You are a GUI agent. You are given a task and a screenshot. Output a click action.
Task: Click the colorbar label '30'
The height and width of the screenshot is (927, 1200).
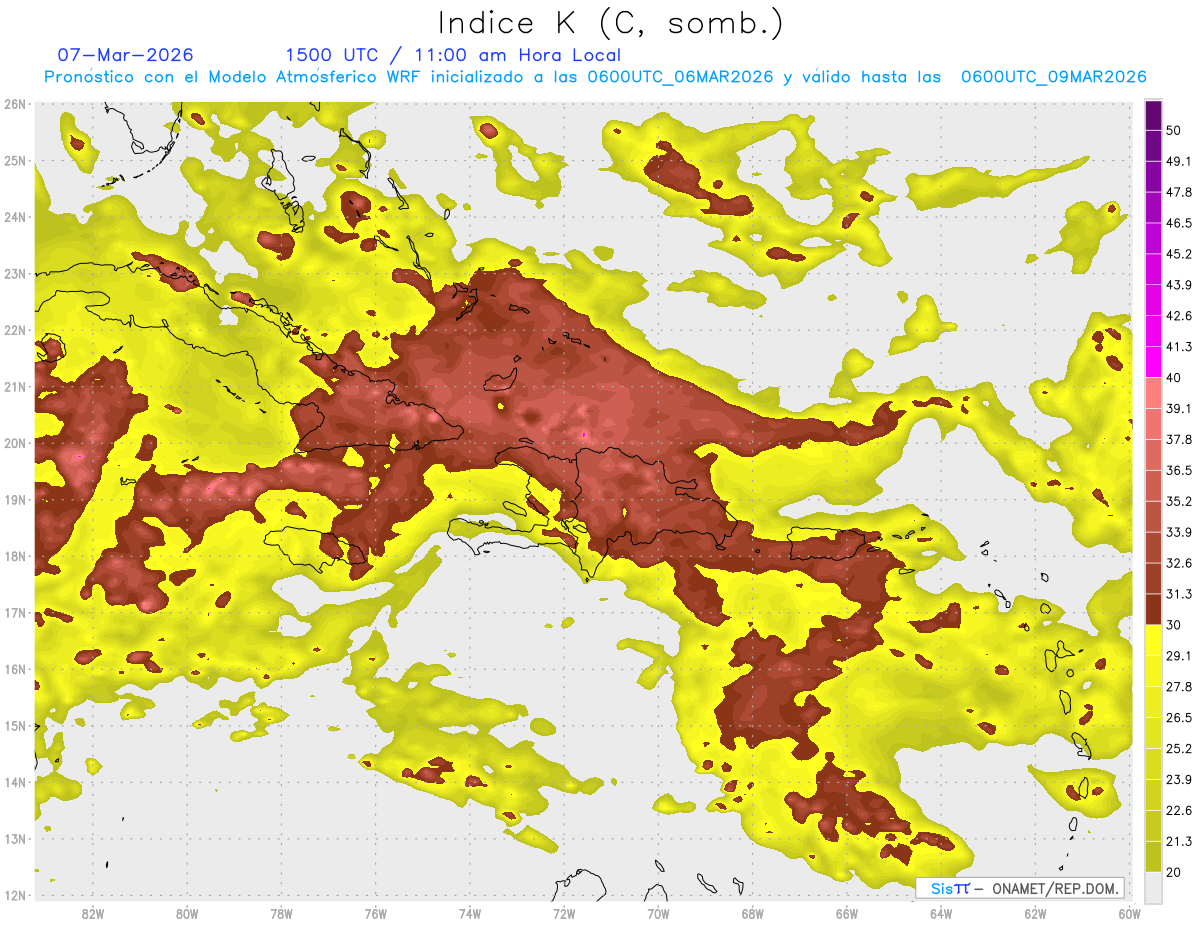click(1175, 624)
